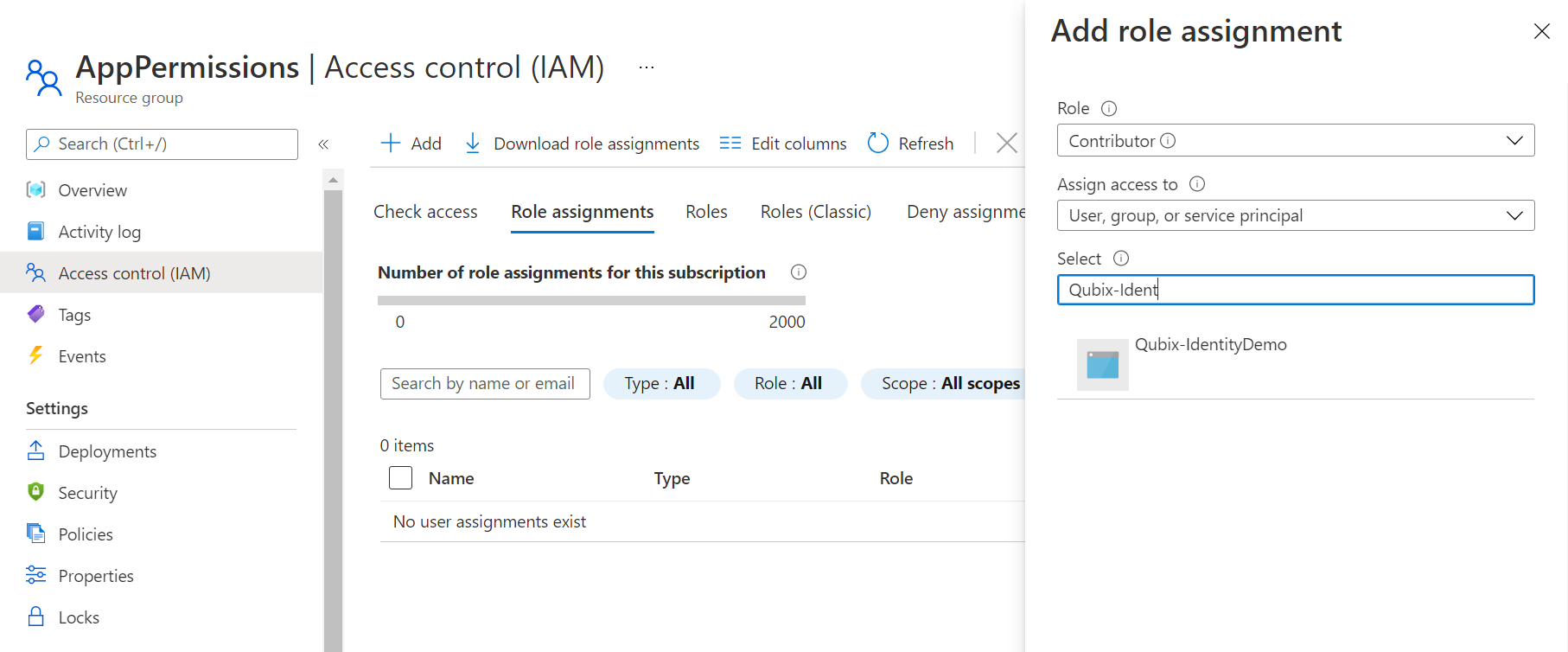The width and height of the screenshot is (1568, 652).
Task: Click the download arrow icon
Action: pyautogui.click(x=473, y=143)
